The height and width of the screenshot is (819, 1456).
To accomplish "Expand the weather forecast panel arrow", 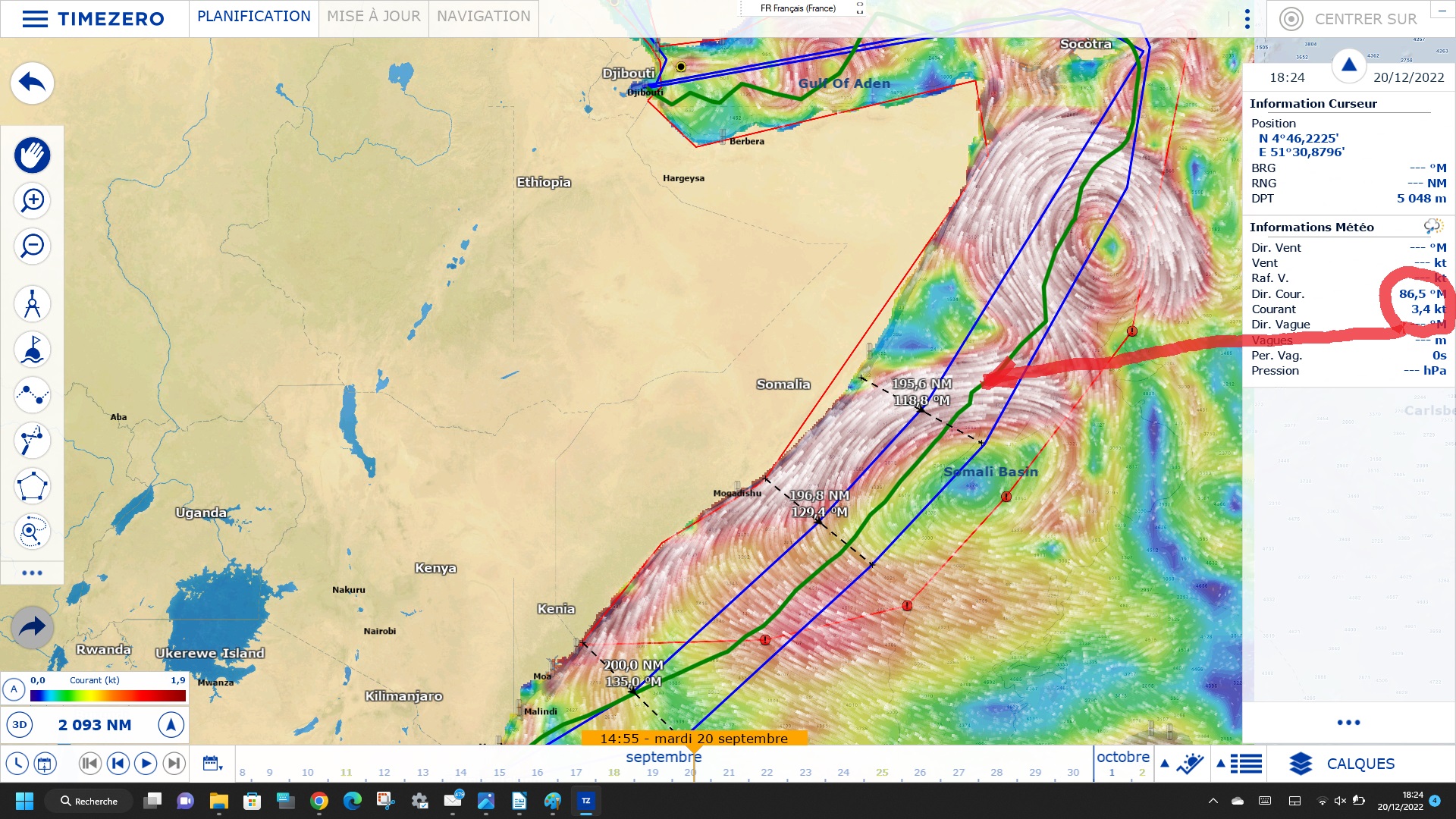I will click(1165, 764).
